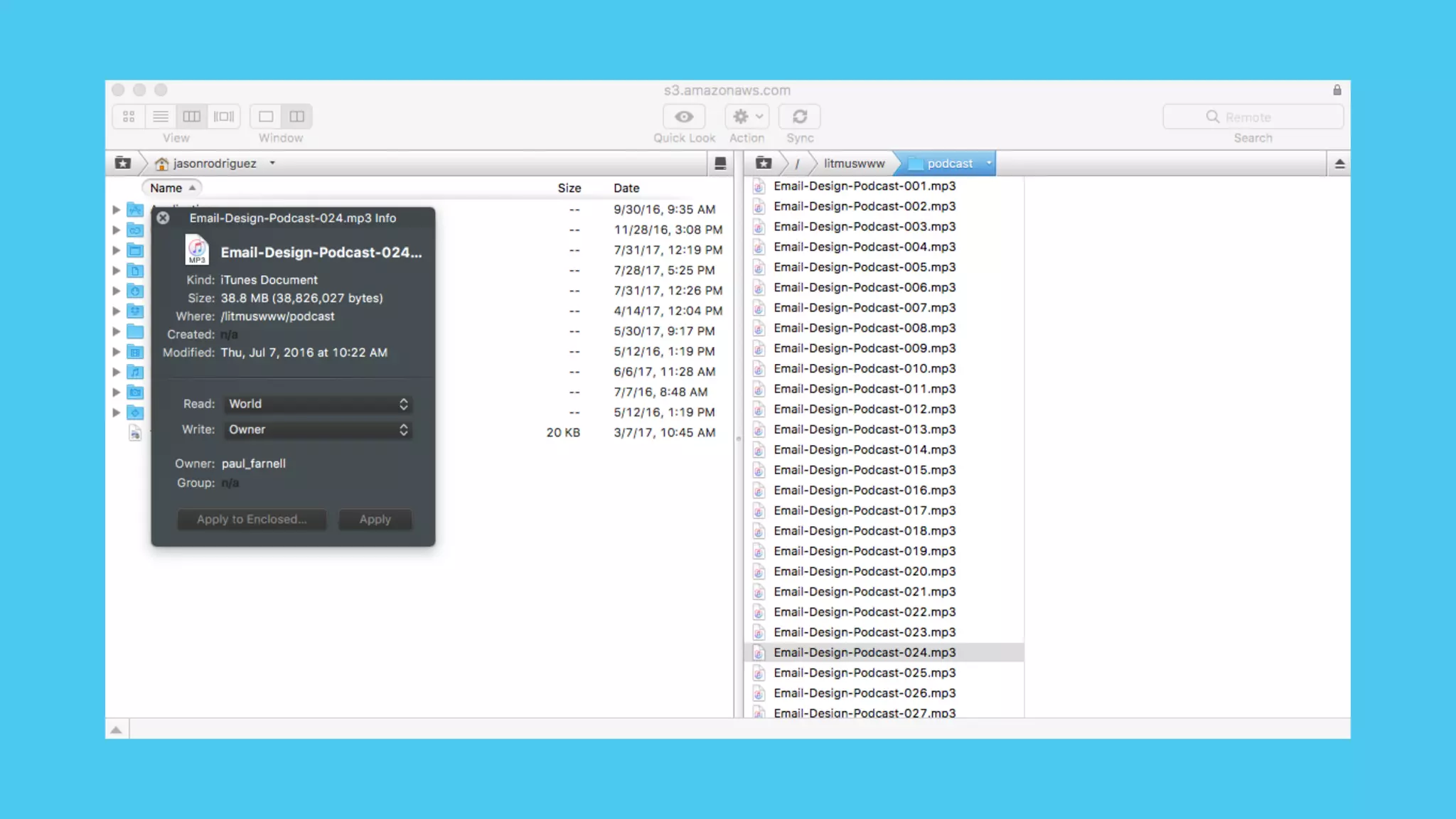This screenshot has height=819, width=1456.
Task: Click the Apply button
Action: click(375, 519)
